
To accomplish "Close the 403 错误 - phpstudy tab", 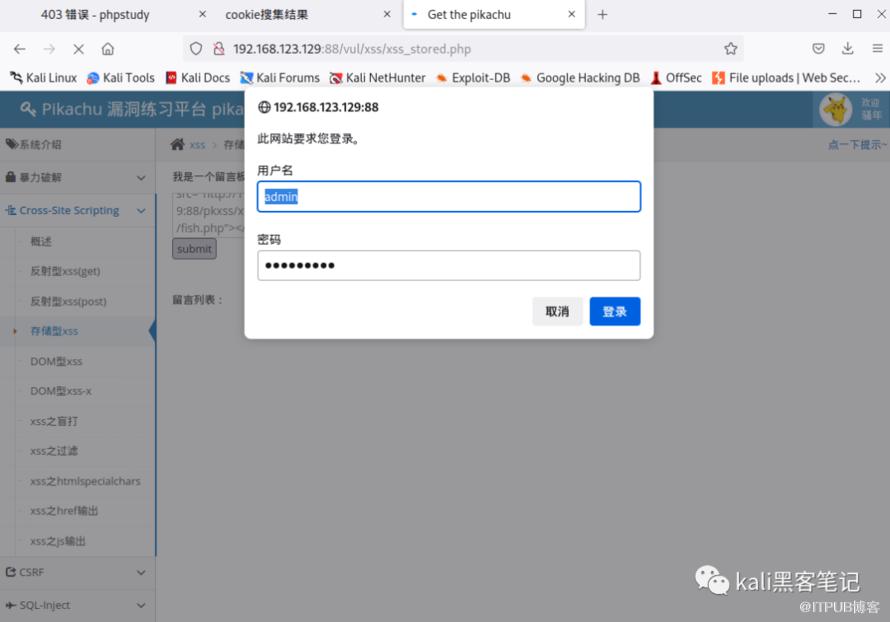I will point(203,14).
